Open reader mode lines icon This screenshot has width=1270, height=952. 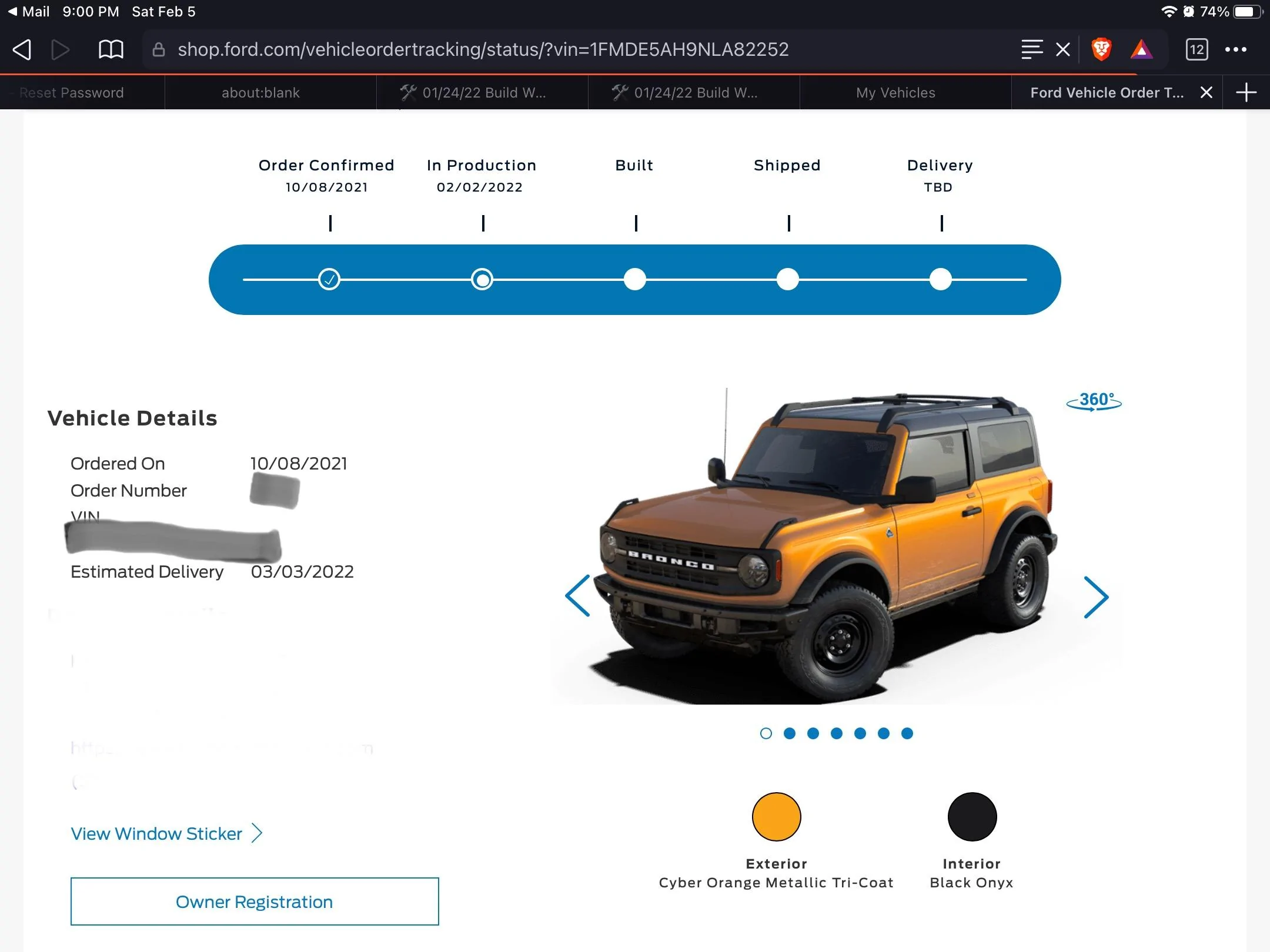1032,49
